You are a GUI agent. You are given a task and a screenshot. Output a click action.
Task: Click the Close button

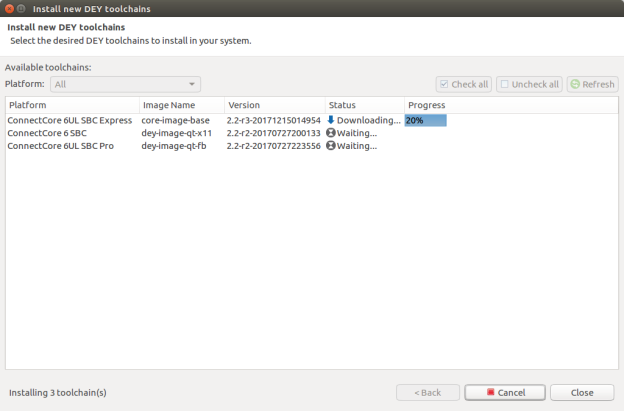coord(582,392)
